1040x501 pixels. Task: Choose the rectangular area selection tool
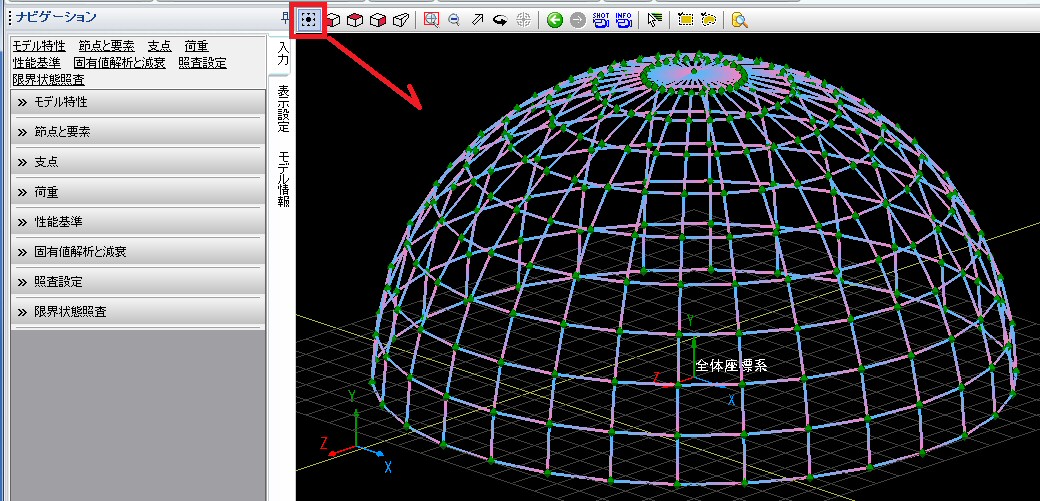coord(685,21)
